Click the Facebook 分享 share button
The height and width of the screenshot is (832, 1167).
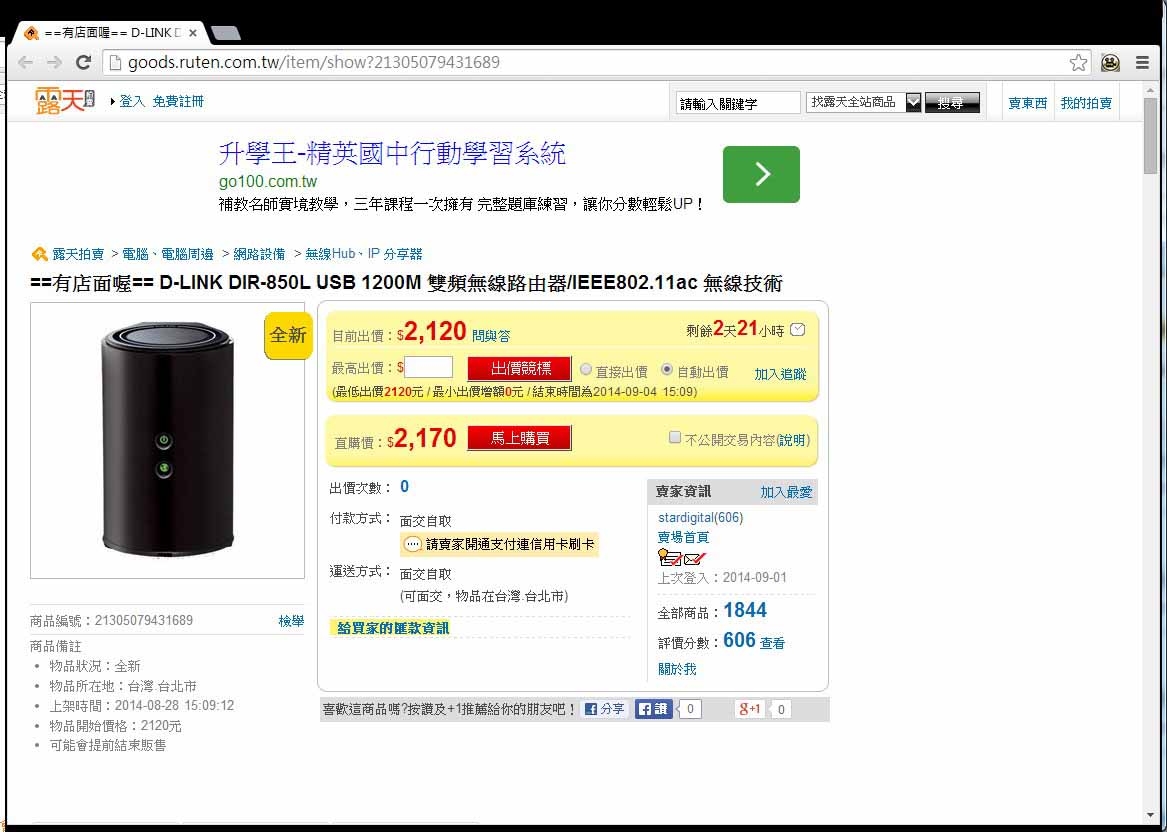point(605,709)
